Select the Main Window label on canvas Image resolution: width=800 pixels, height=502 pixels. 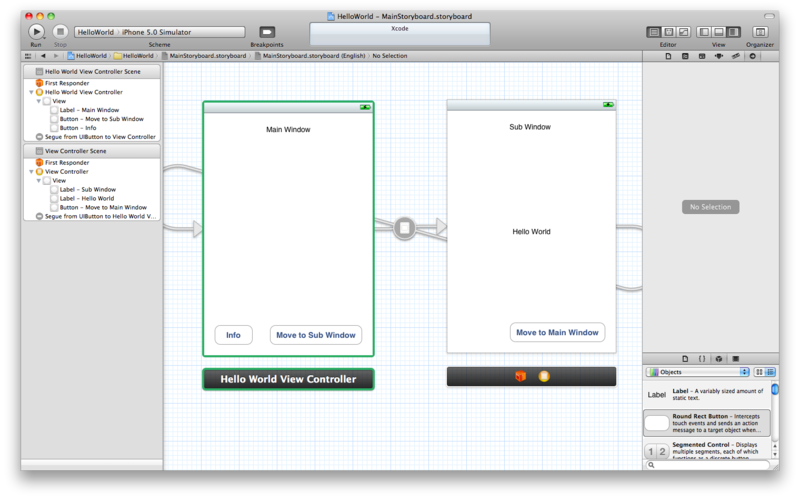(288, 130)
